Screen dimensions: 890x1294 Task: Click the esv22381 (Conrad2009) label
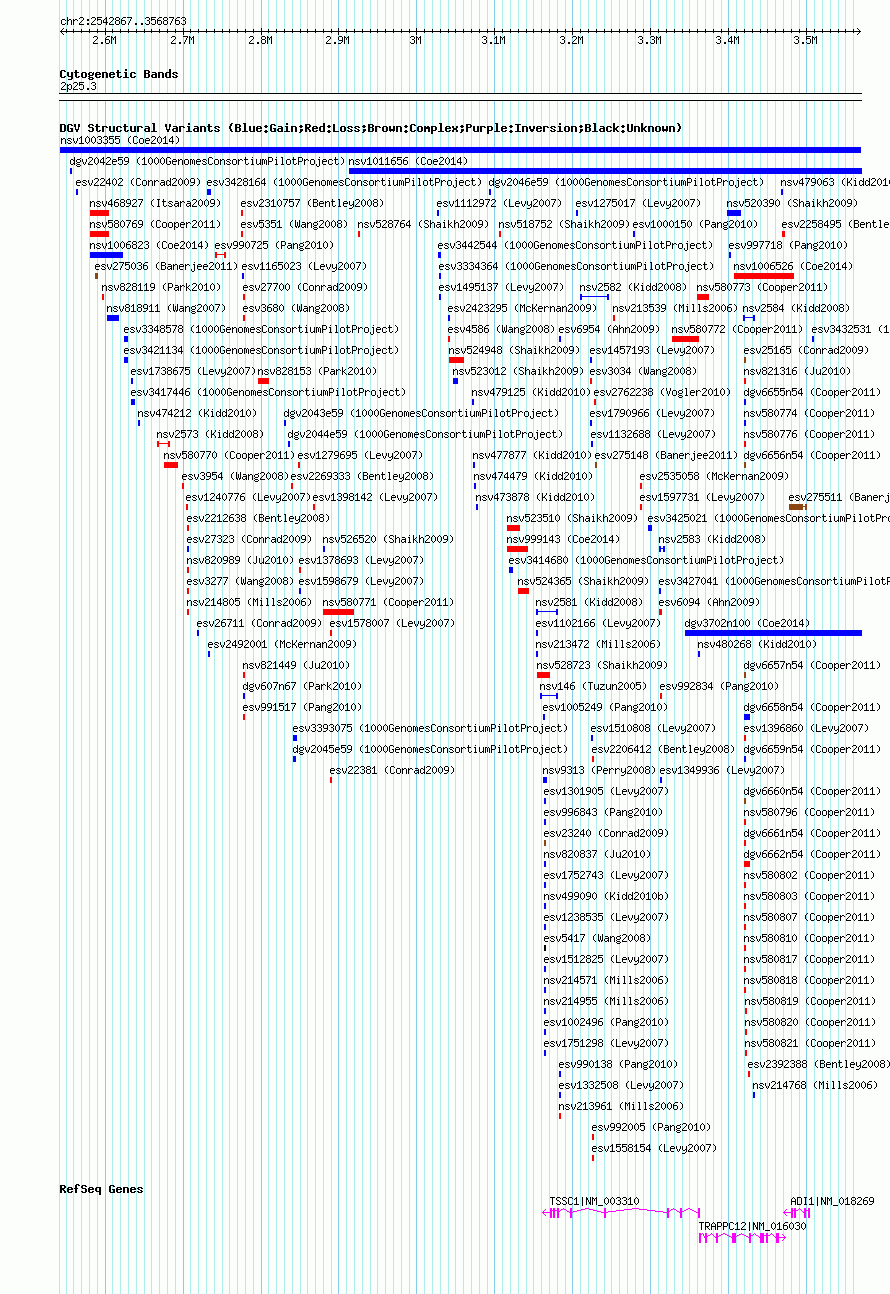(x=392, y=770)
